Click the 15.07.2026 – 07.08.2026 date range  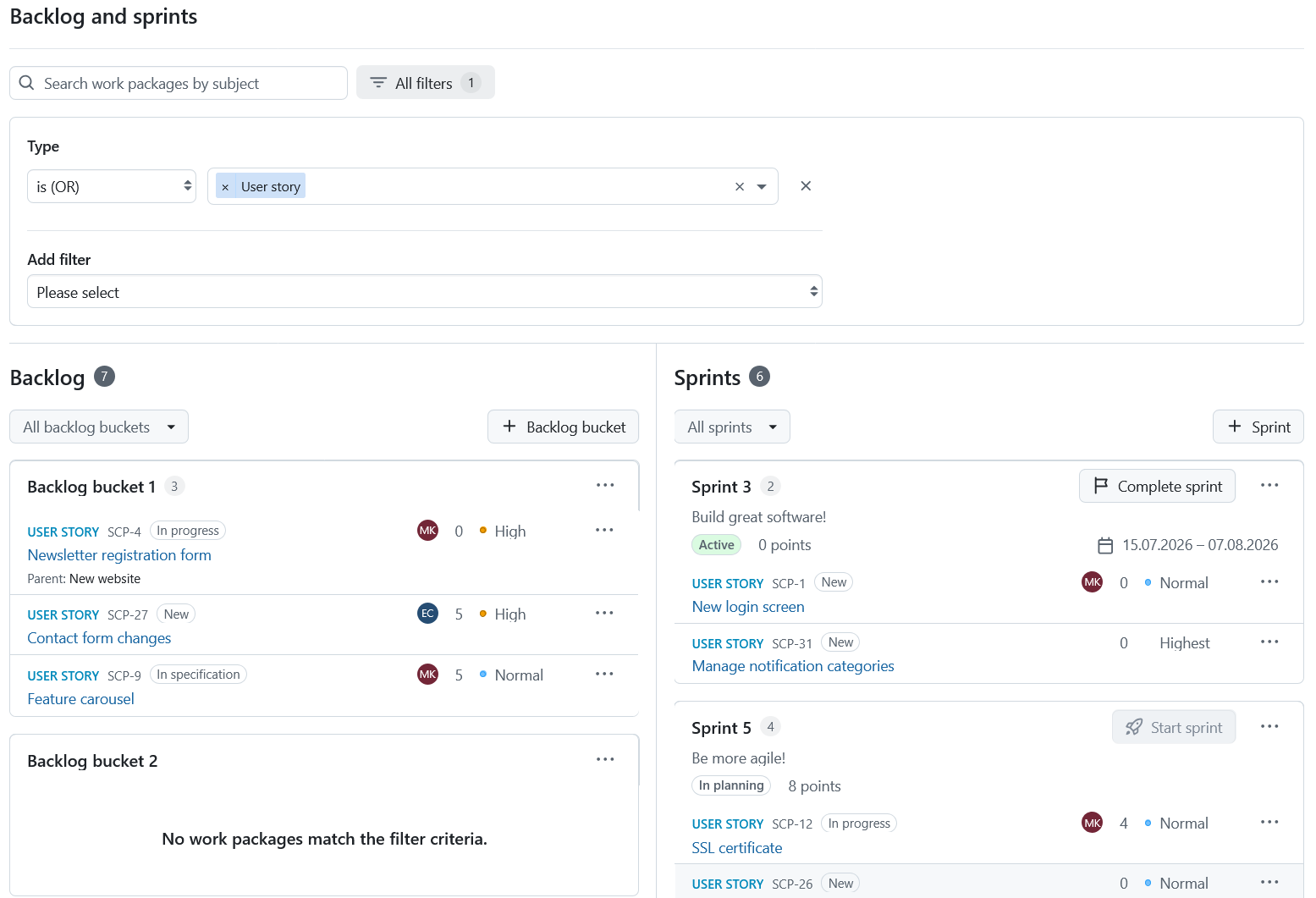point(1200,545)
